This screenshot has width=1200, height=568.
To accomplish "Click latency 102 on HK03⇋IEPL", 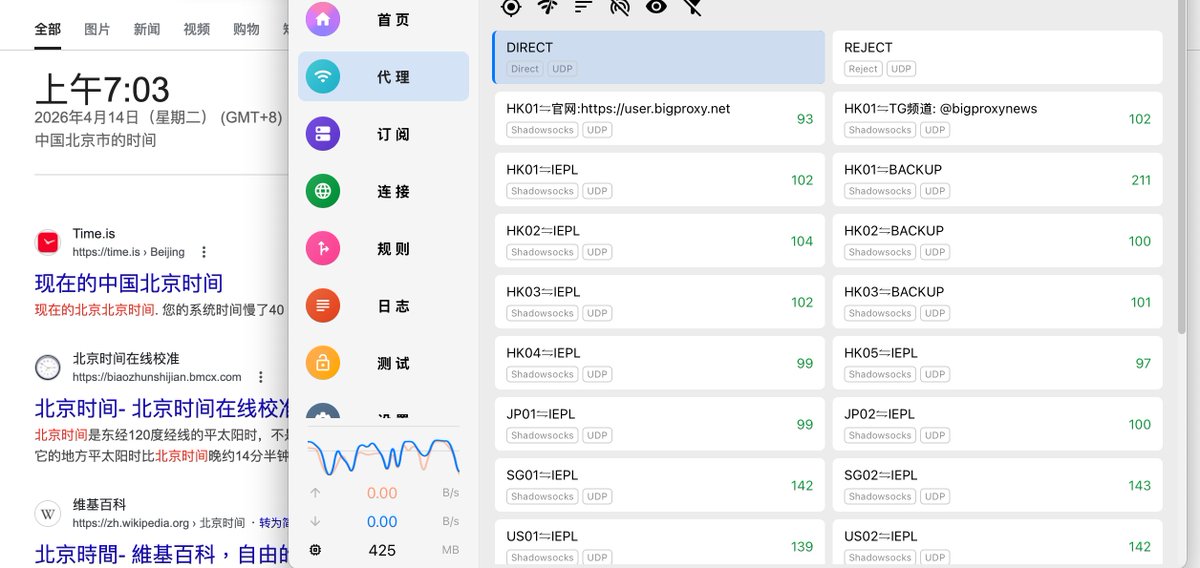I will [x=802, y=302].
